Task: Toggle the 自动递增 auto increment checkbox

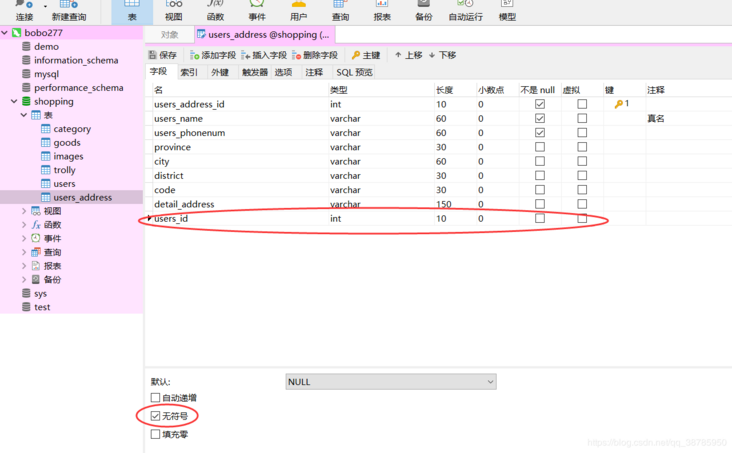Action: [x=155, y=397]
